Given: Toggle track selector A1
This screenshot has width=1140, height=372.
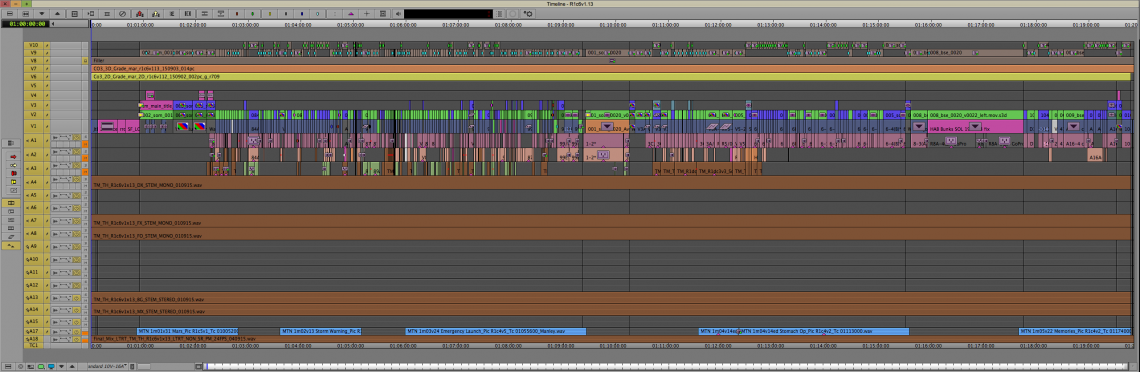Looking at the screenshot, I should (33, 140).
